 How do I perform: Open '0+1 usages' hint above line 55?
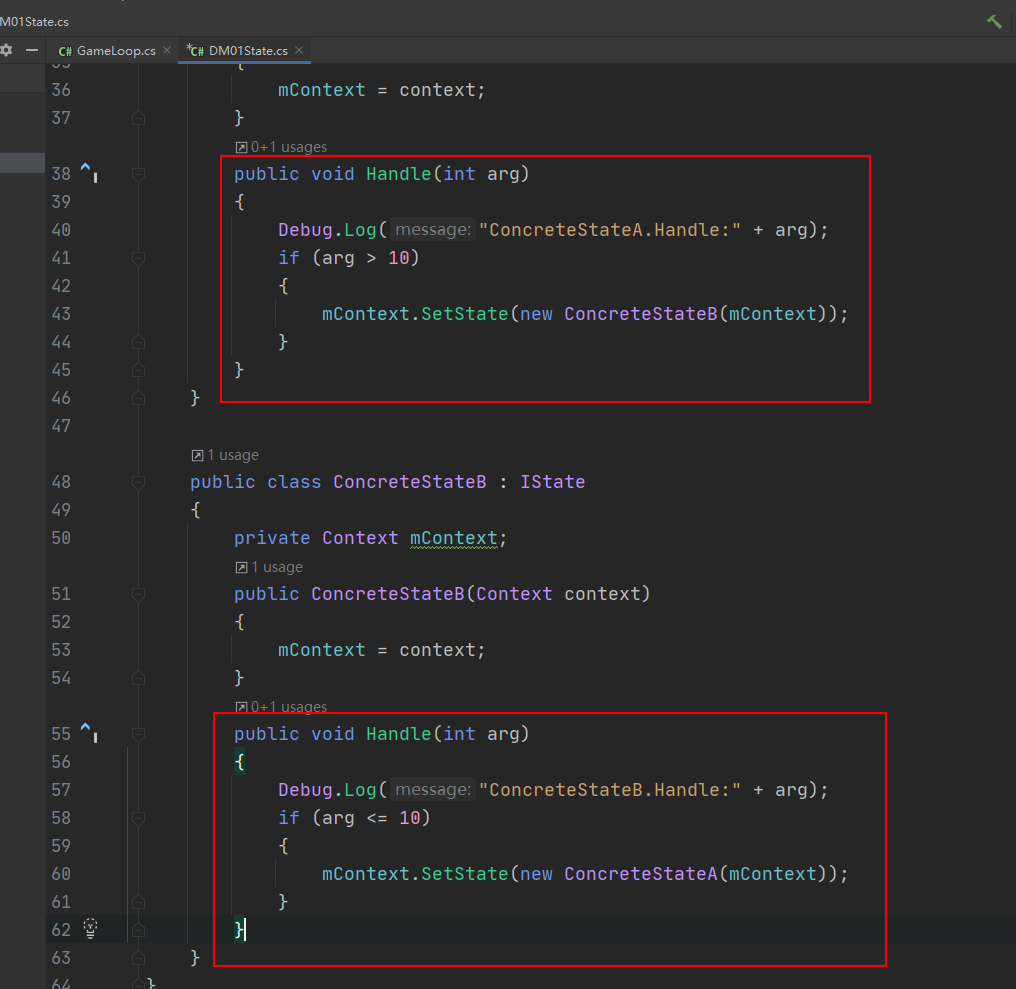click(281, 706)
